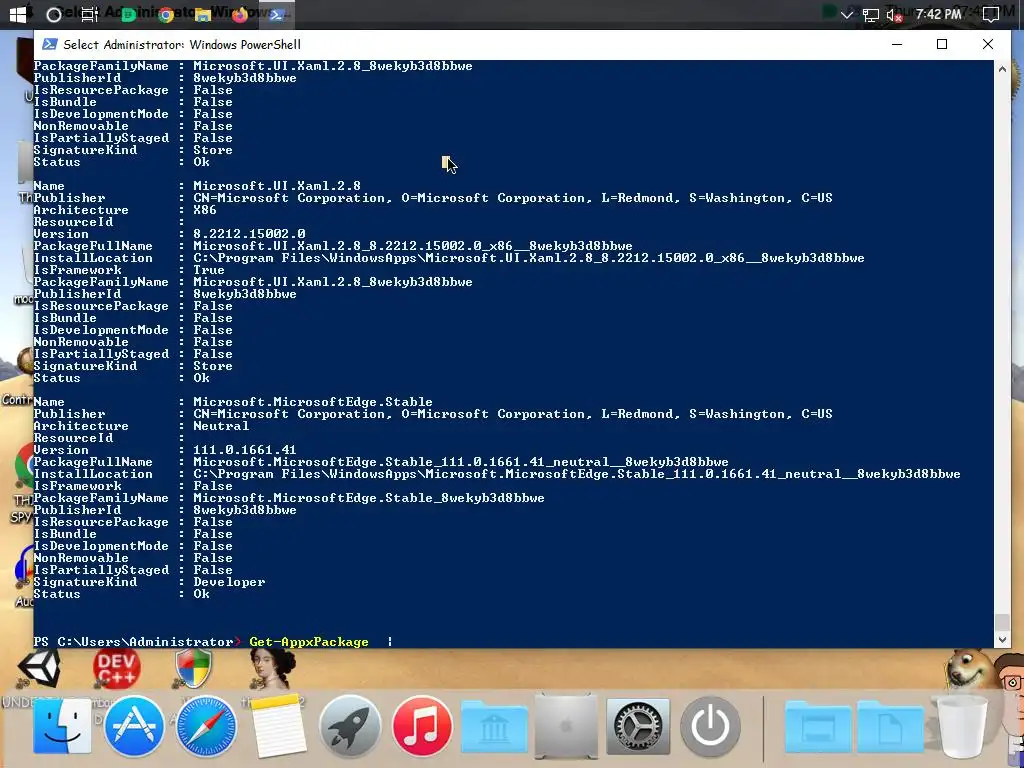The height and width of the screenshot is (768, 1024).
Task: Click the Mac Pro computer dock icon
Action: (566, 726)
